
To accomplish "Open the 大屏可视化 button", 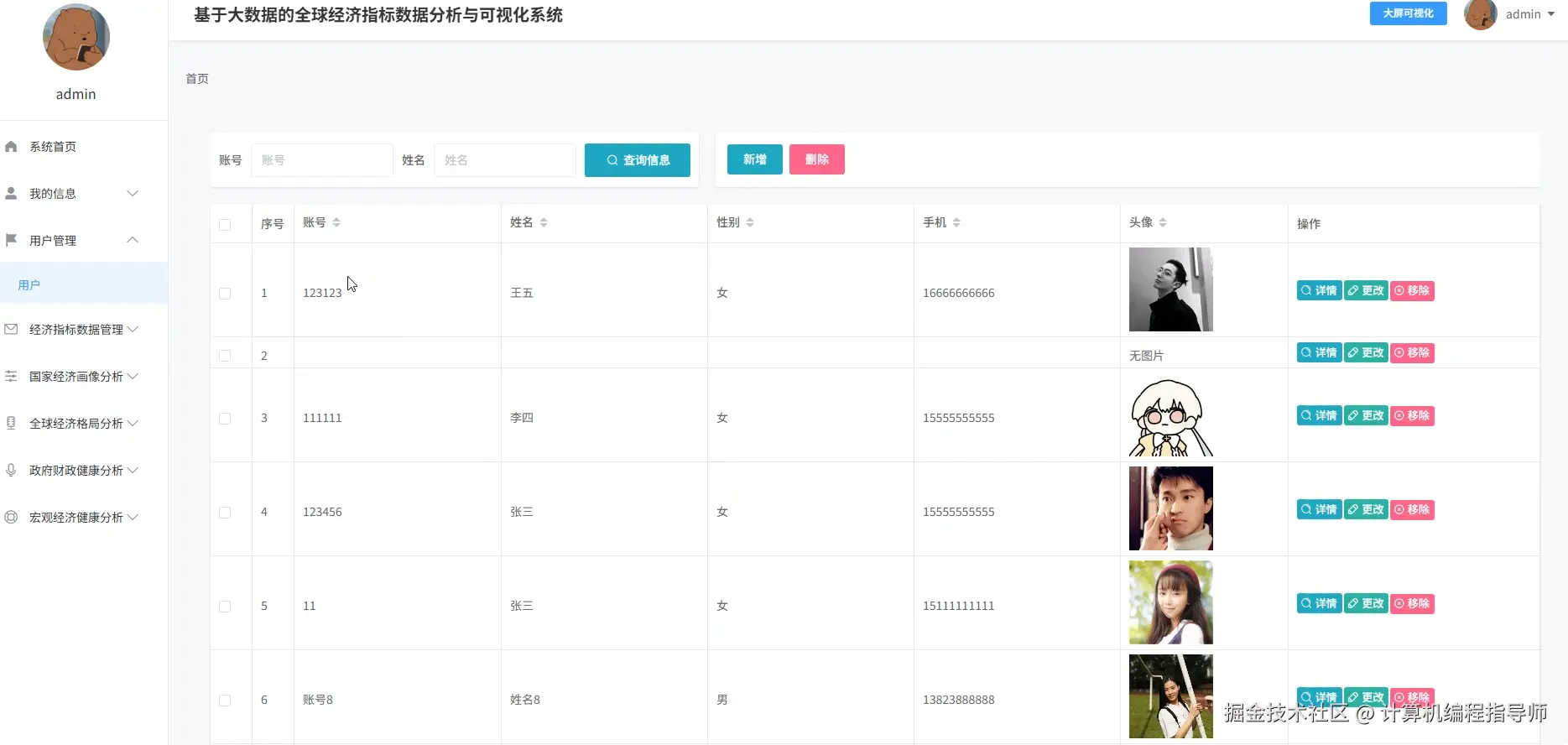I will (1409, 13).
